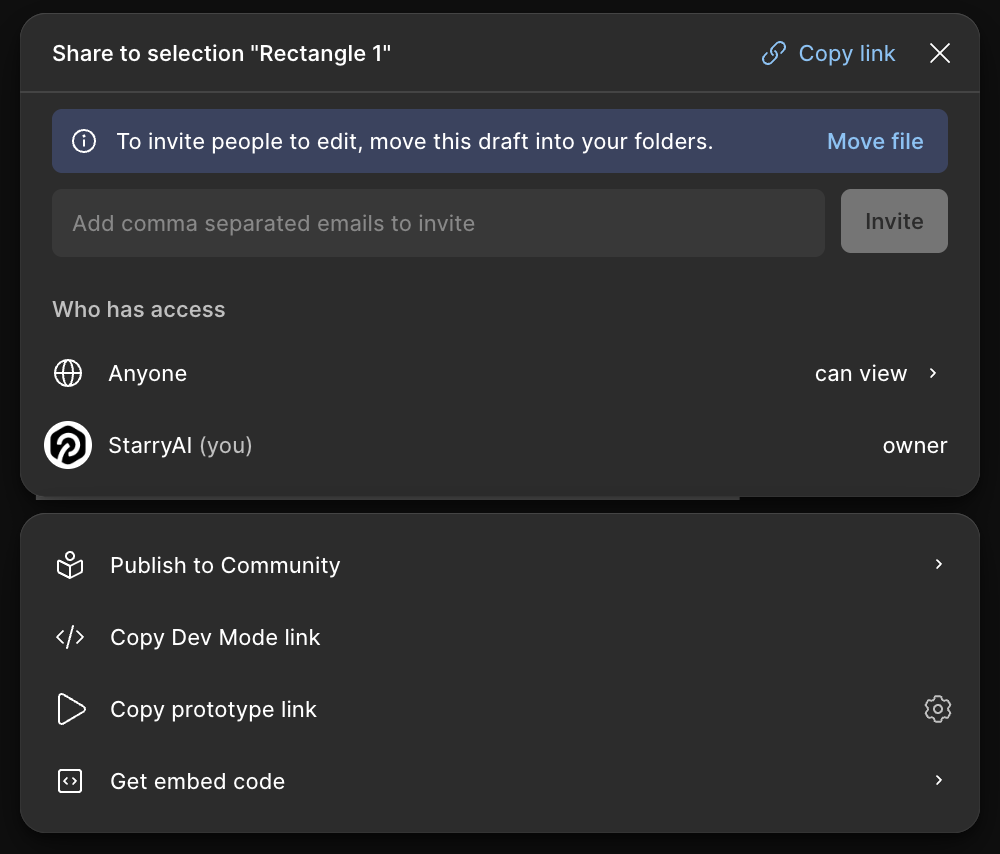1000x854 pixels.
Task: Click the chain link icon beside Copy link
Action: point(774,54)
